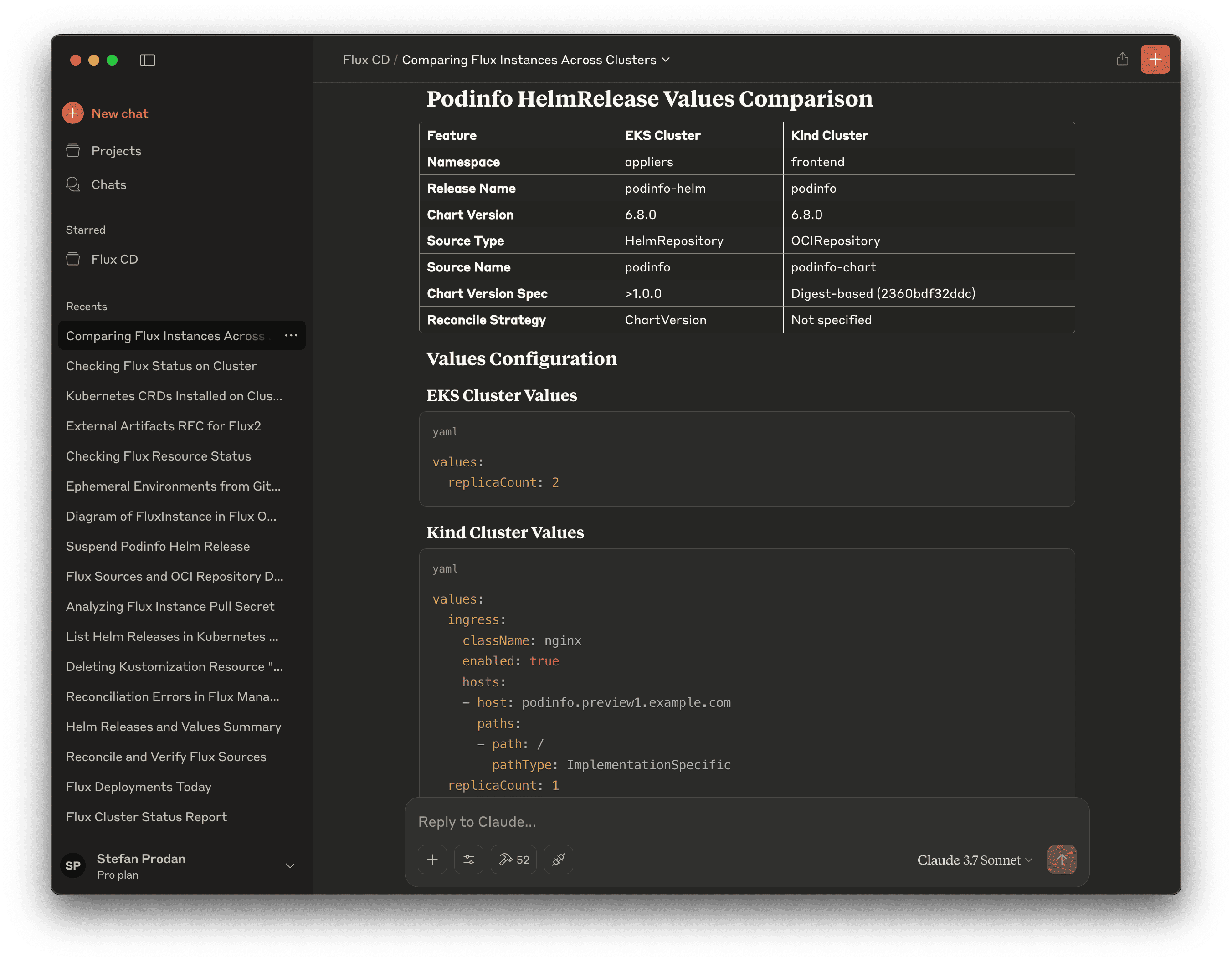
Task: Open Checking Flux Status on Cluster chat
Action: [x=161, y=366]
